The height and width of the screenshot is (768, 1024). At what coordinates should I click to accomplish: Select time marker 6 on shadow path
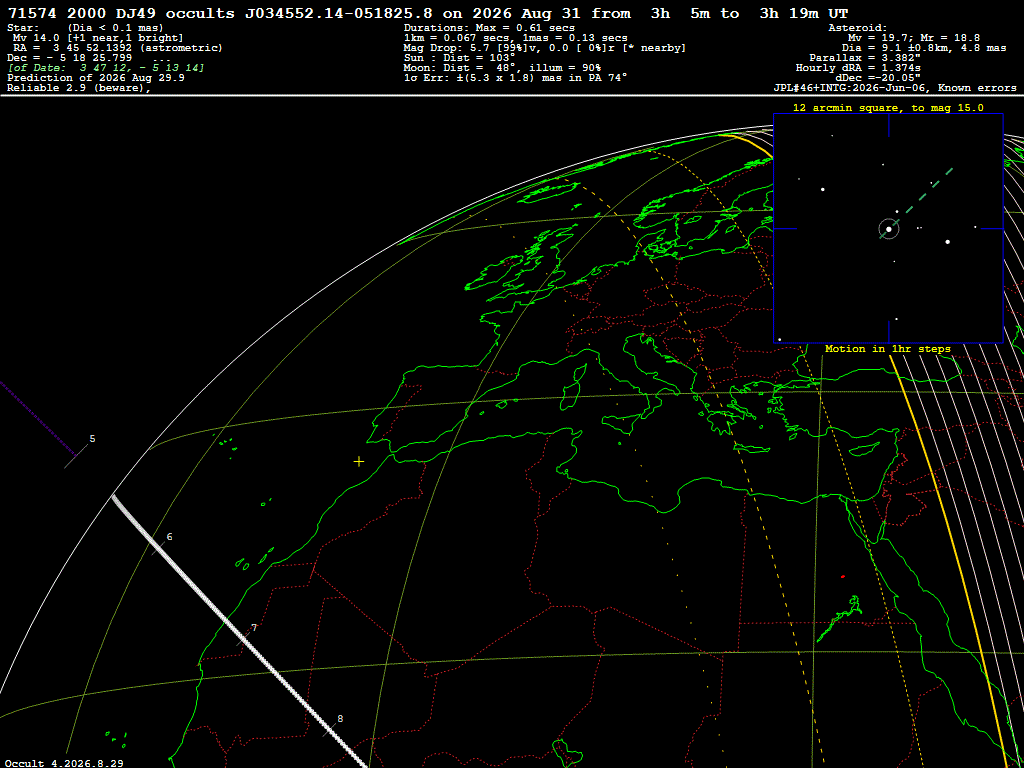(x=169, y=537)
